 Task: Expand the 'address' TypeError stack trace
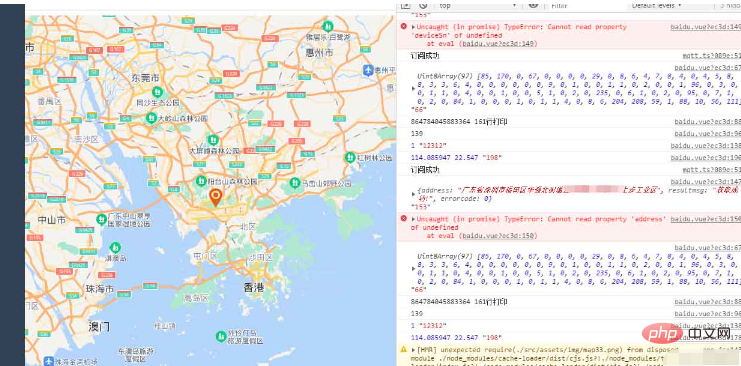(414, 219)
